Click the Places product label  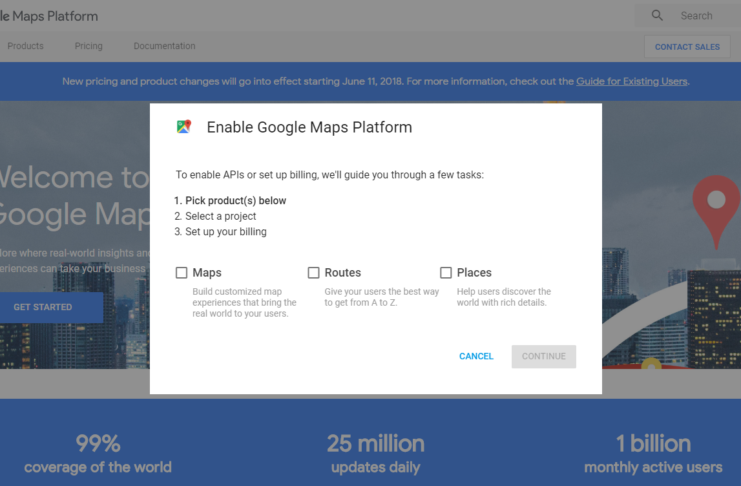(x=474, y=273)
